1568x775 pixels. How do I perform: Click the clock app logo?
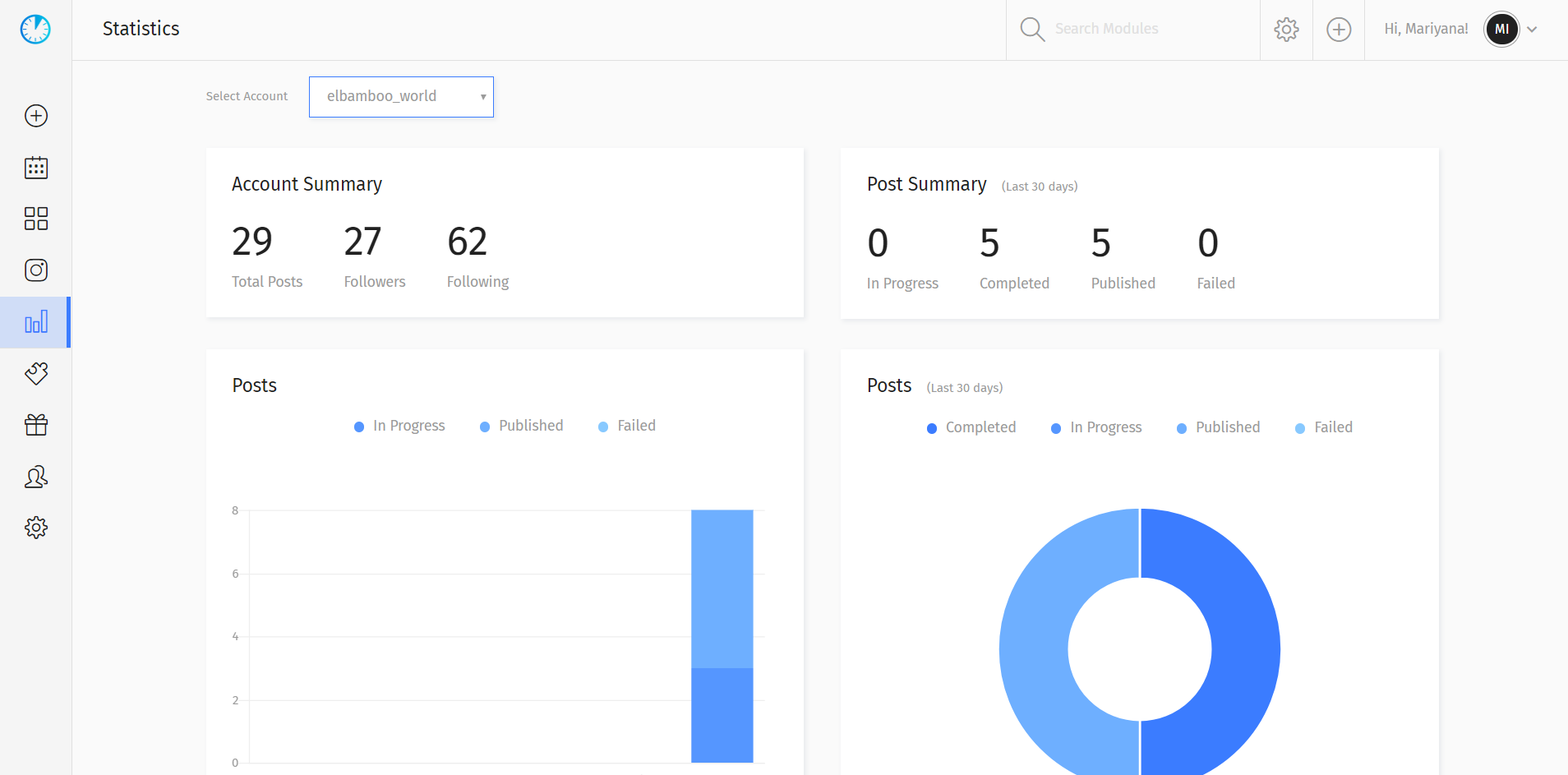[x=35, y=30]
